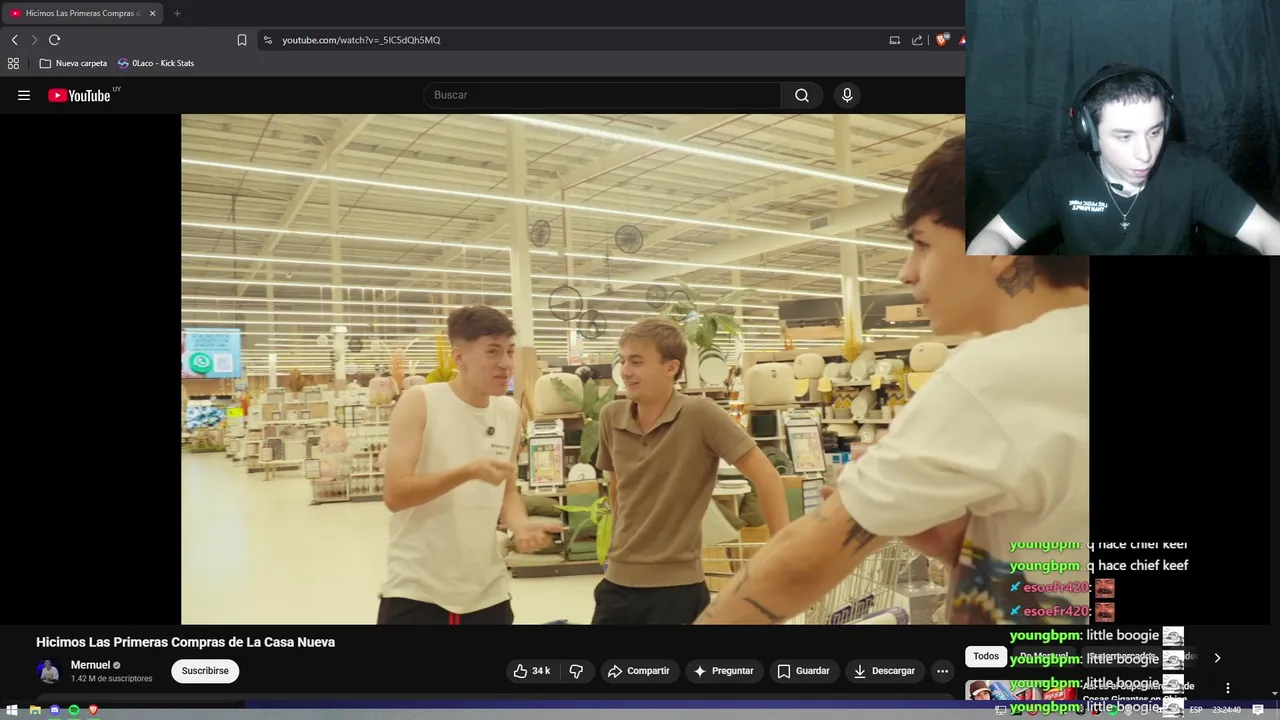Open the Brave Shields lion icon
Viewport: 1280px width, 720px height.
(941, 40)
